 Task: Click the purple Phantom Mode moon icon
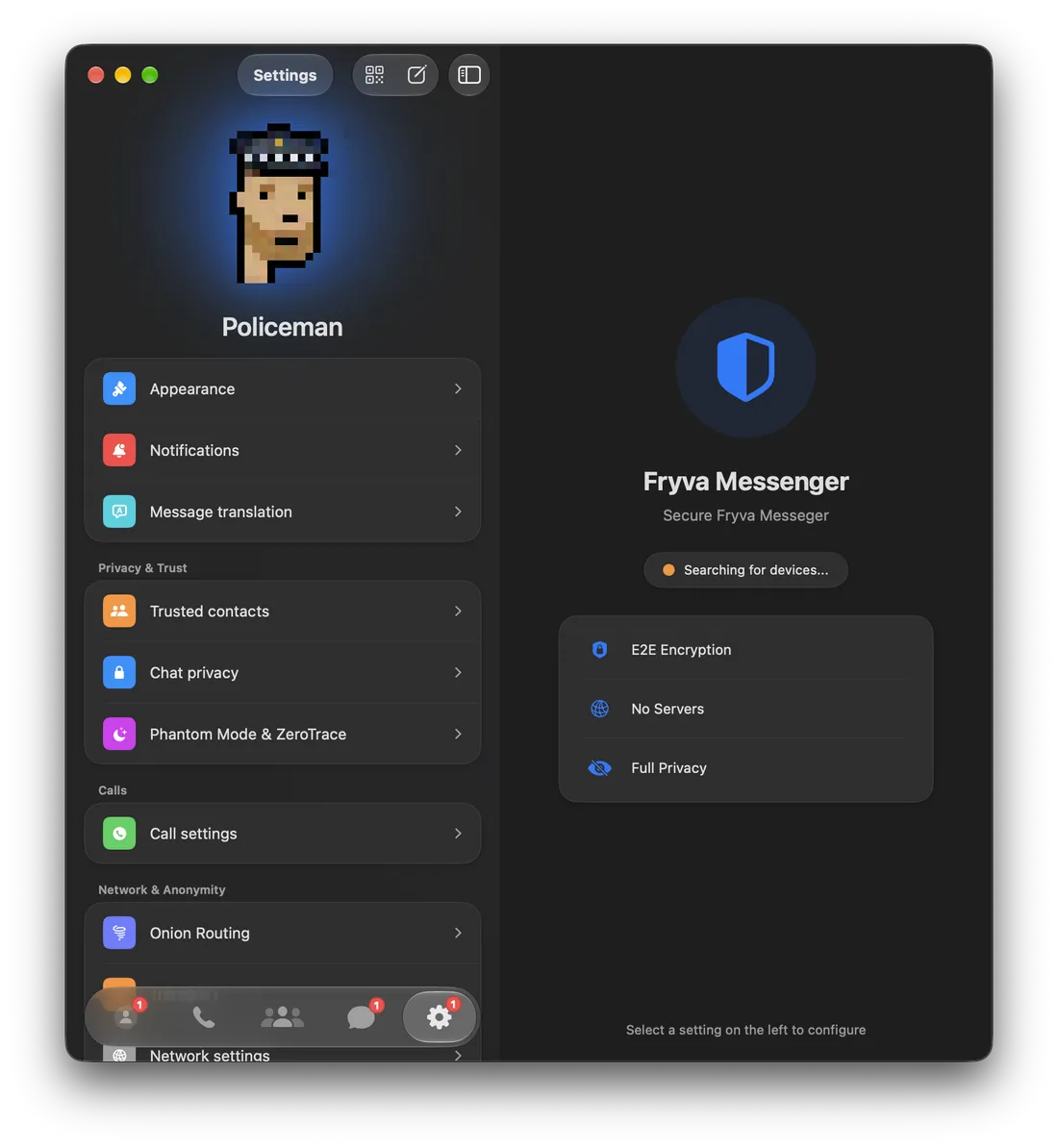(x=119, y=735)
